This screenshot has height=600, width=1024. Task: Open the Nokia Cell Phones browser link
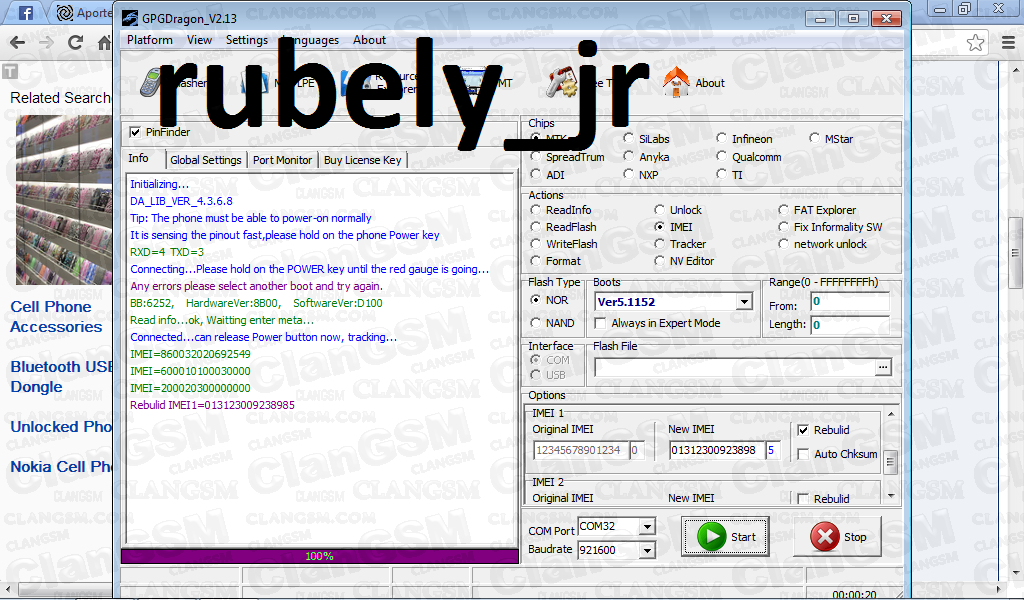pos(61,467)
